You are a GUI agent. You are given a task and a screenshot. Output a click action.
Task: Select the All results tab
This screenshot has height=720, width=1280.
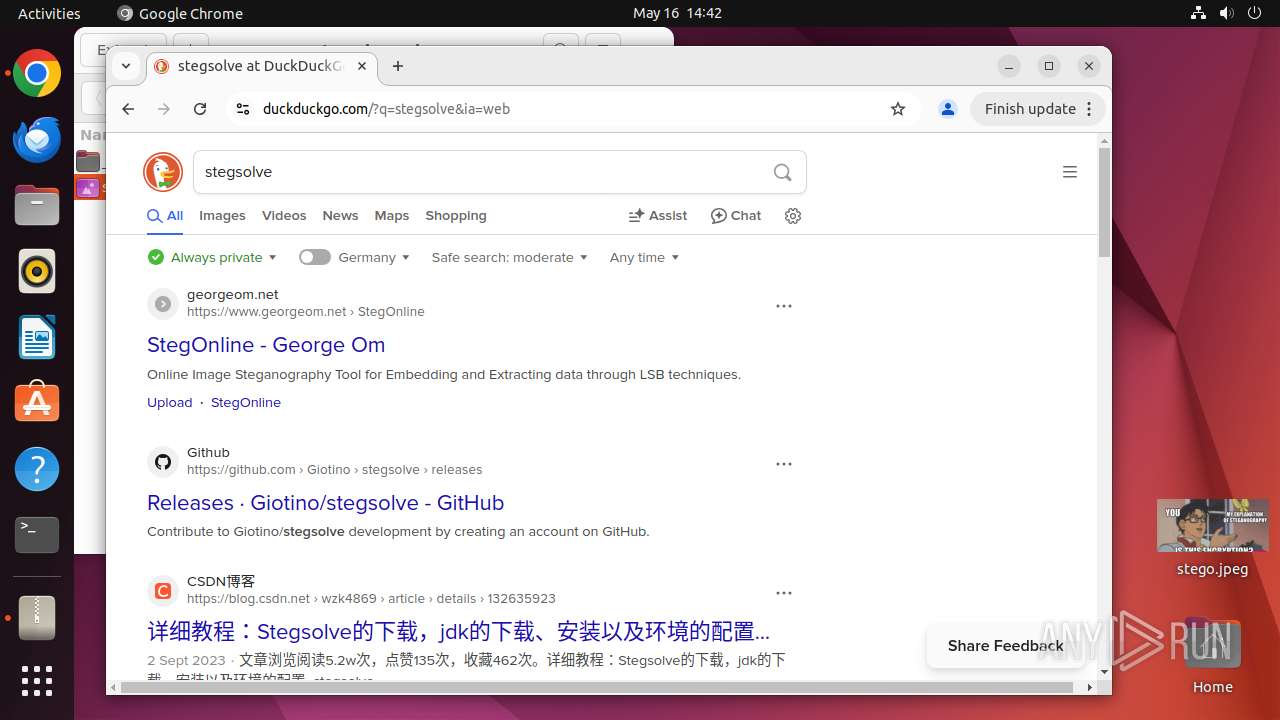click(x=165, y=215)
